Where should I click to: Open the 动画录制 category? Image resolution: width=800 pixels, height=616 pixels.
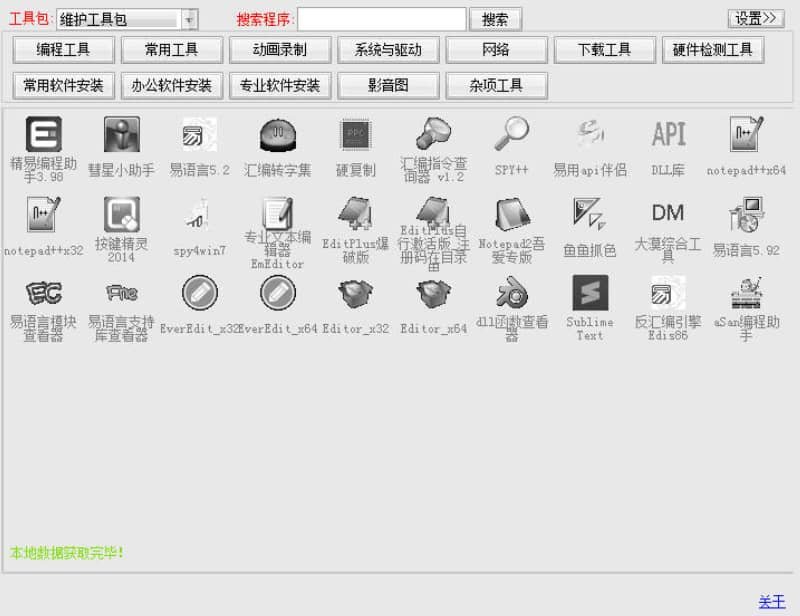point(280,50)
